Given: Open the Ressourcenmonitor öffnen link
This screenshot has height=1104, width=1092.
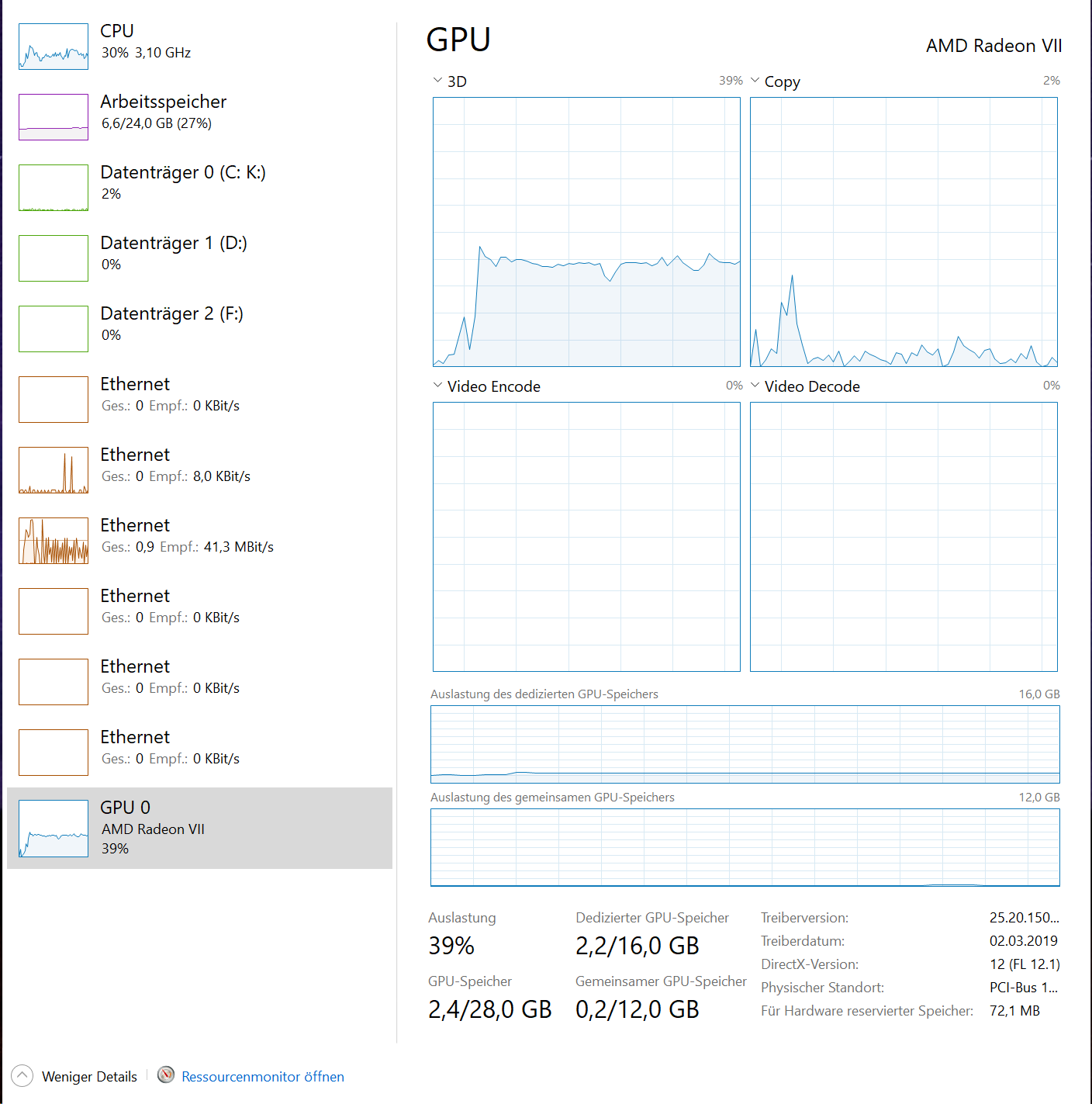Looking at the screenshot, I should click(x=263, y=1077).
